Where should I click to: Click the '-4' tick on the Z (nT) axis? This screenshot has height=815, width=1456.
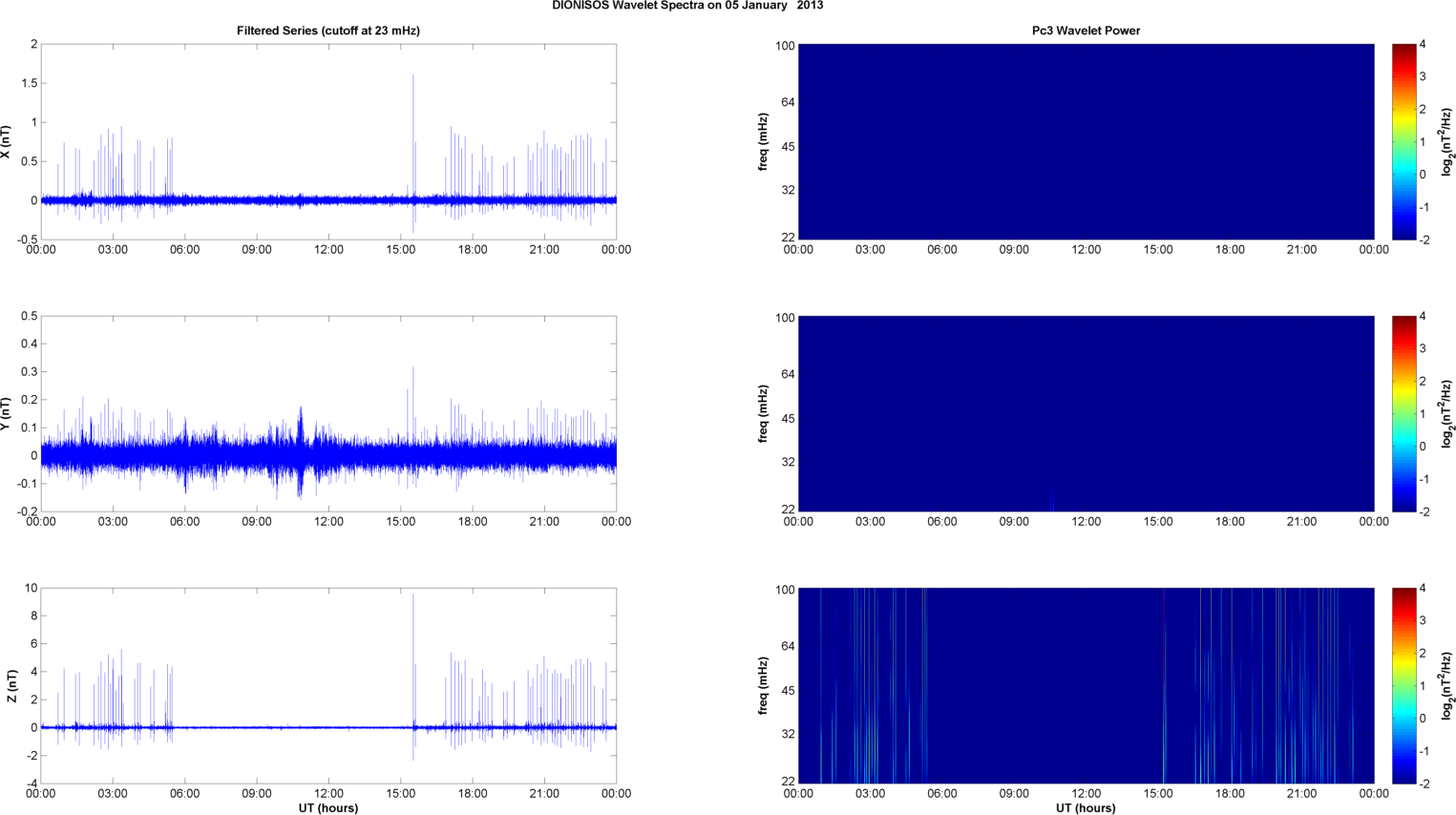(x=32, y=784)
